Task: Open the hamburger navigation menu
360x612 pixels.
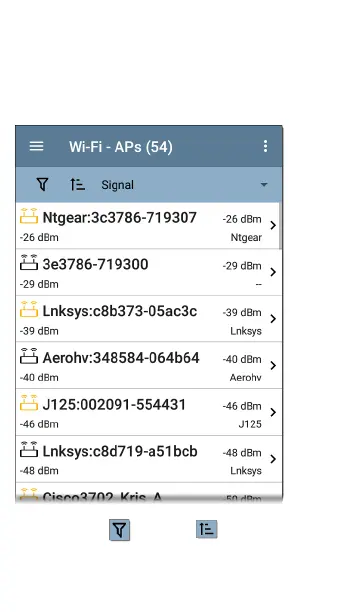Action: pyautogui.click(x=37, y=146)
